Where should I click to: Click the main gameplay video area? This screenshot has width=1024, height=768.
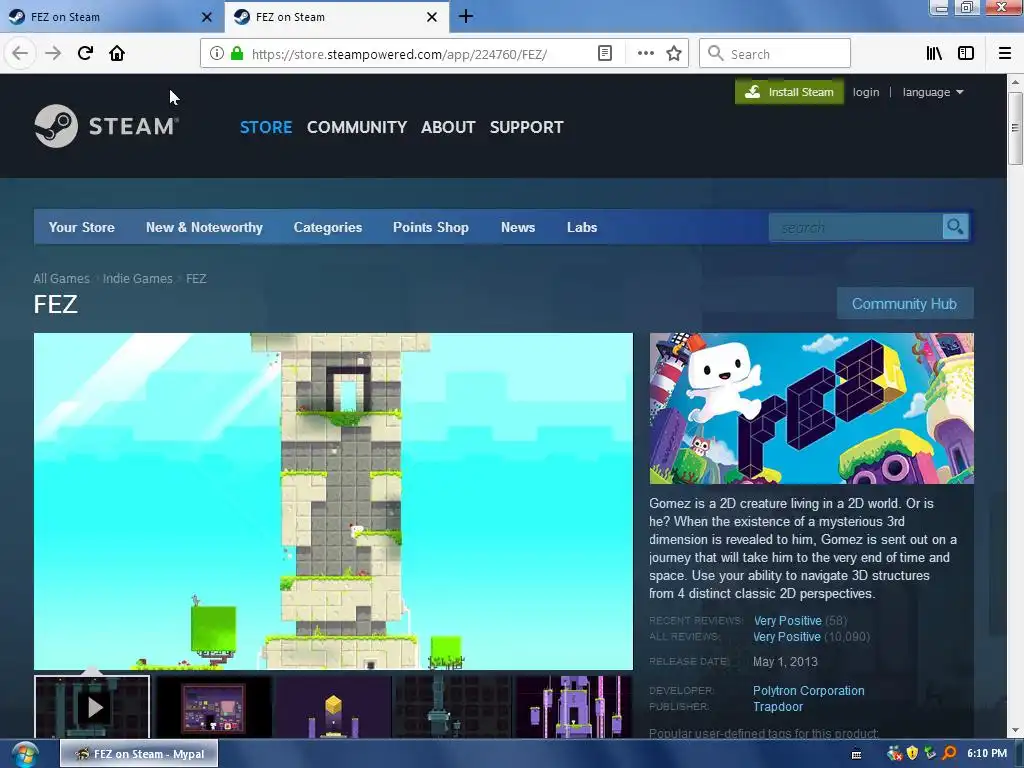coord(333,502)
